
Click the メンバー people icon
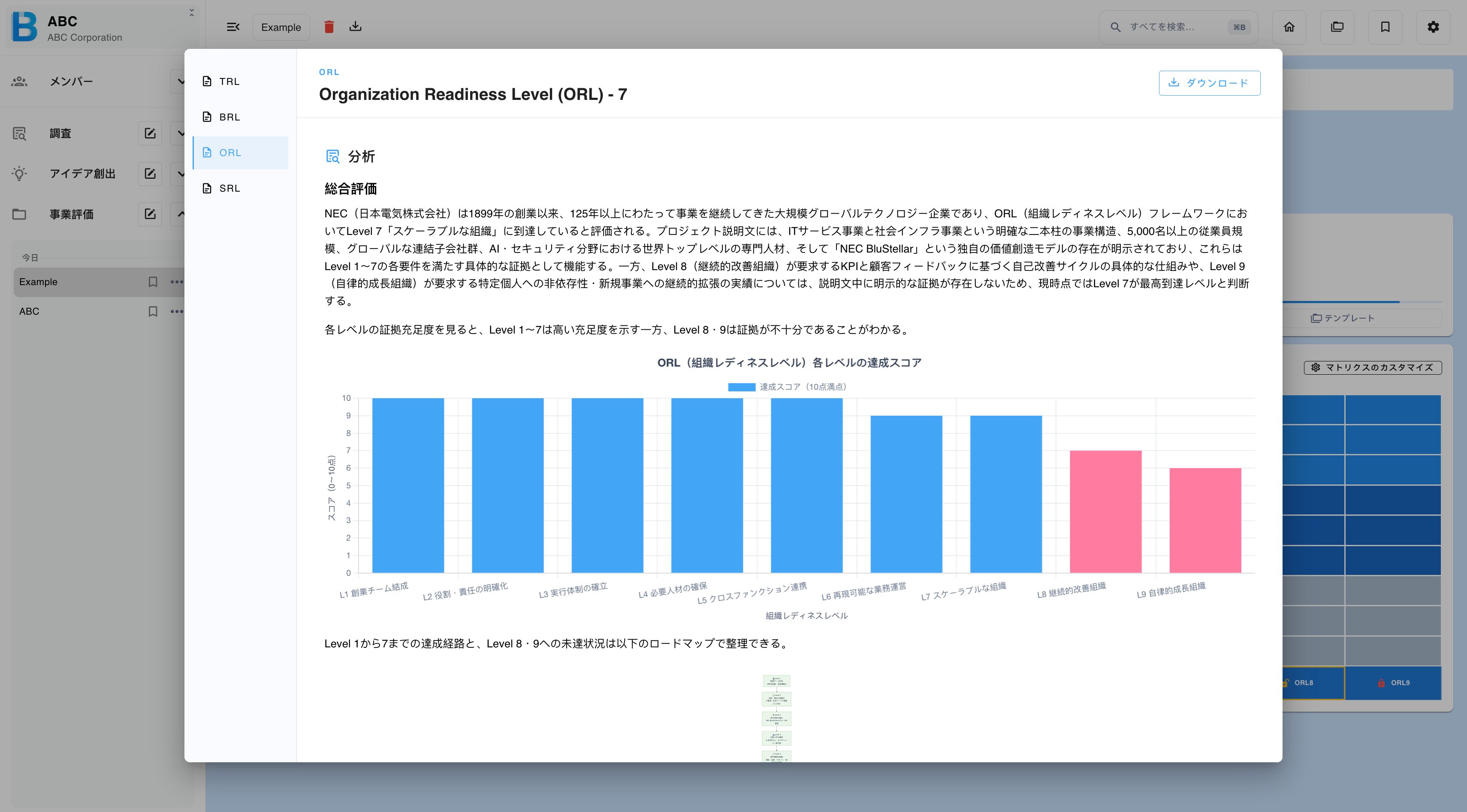(19, 81)
